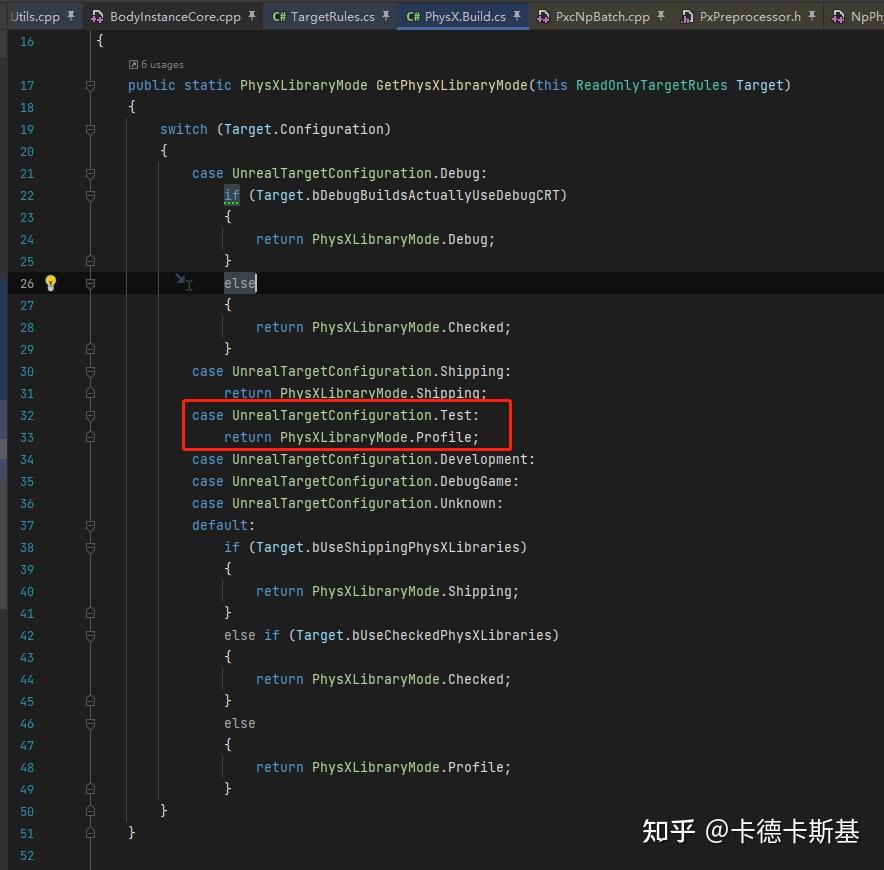Open the PxPreprocessor.h tab

pos(749,16)
